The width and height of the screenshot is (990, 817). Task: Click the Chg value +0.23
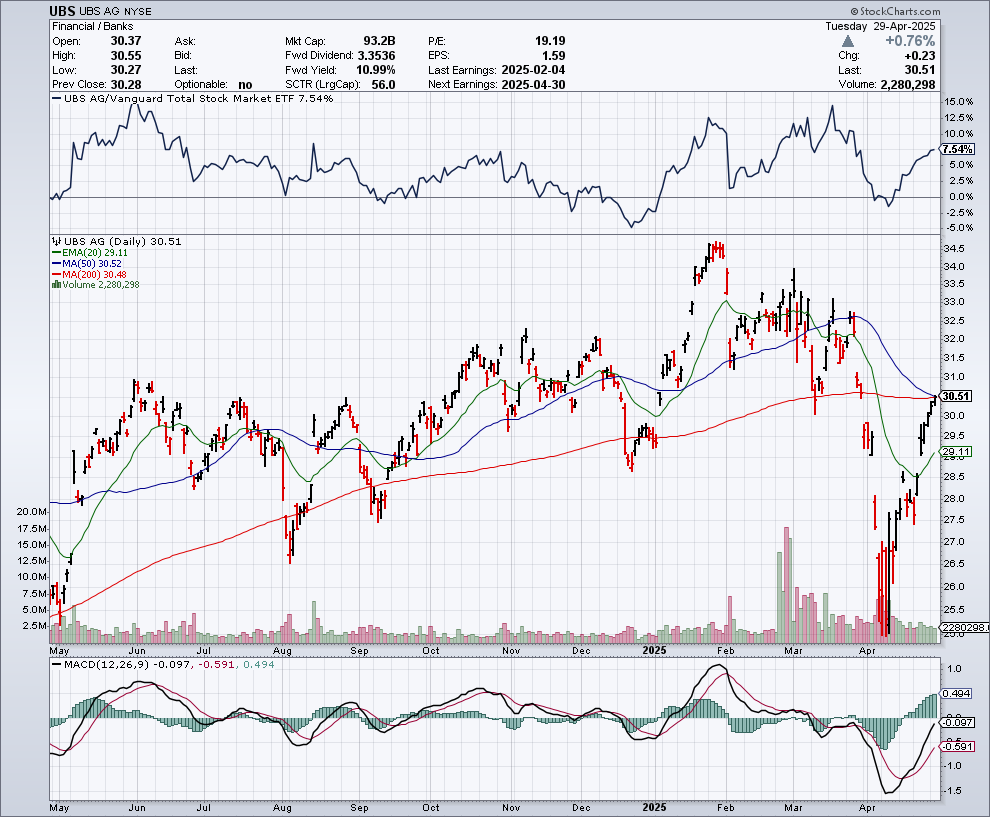920,56
